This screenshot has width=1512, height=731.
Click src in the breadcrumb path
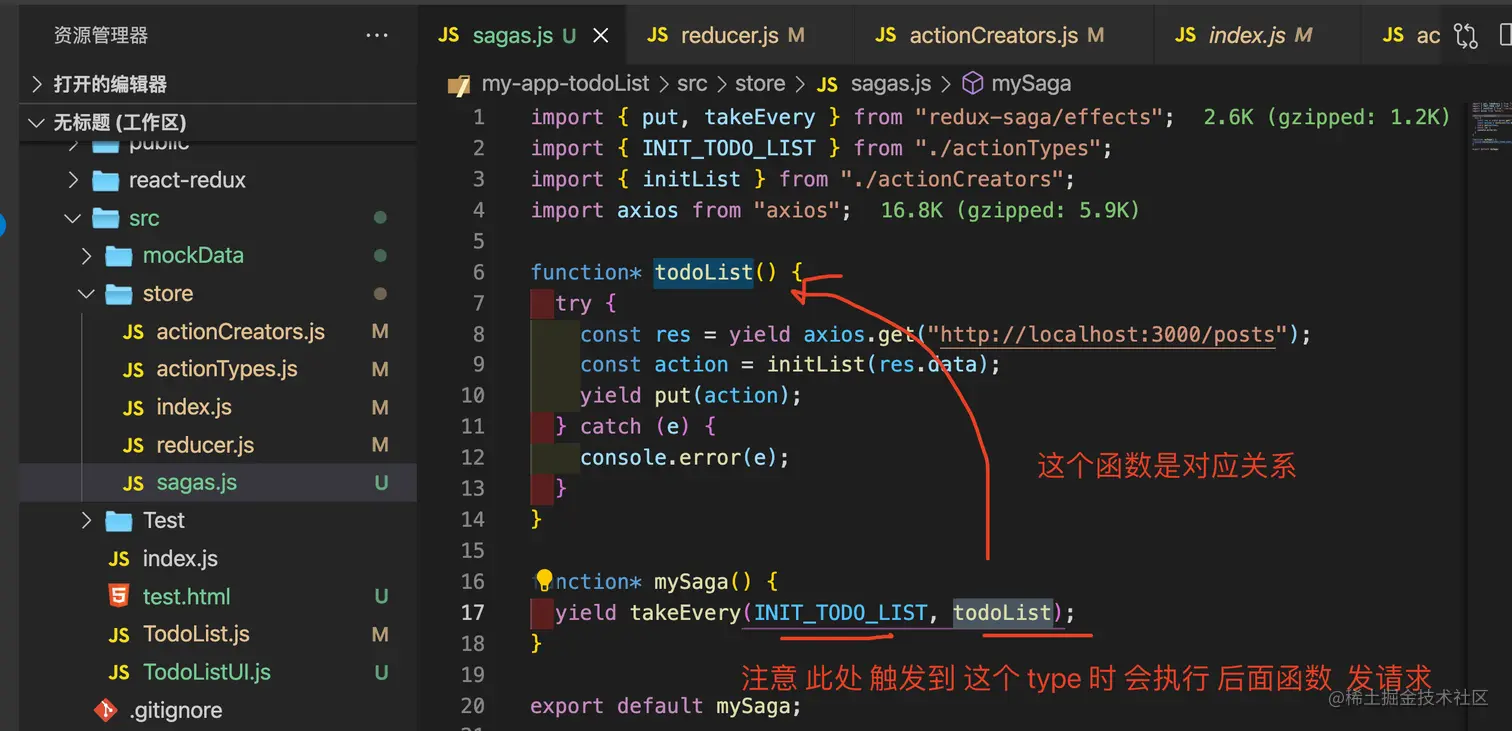click(692, 84)
